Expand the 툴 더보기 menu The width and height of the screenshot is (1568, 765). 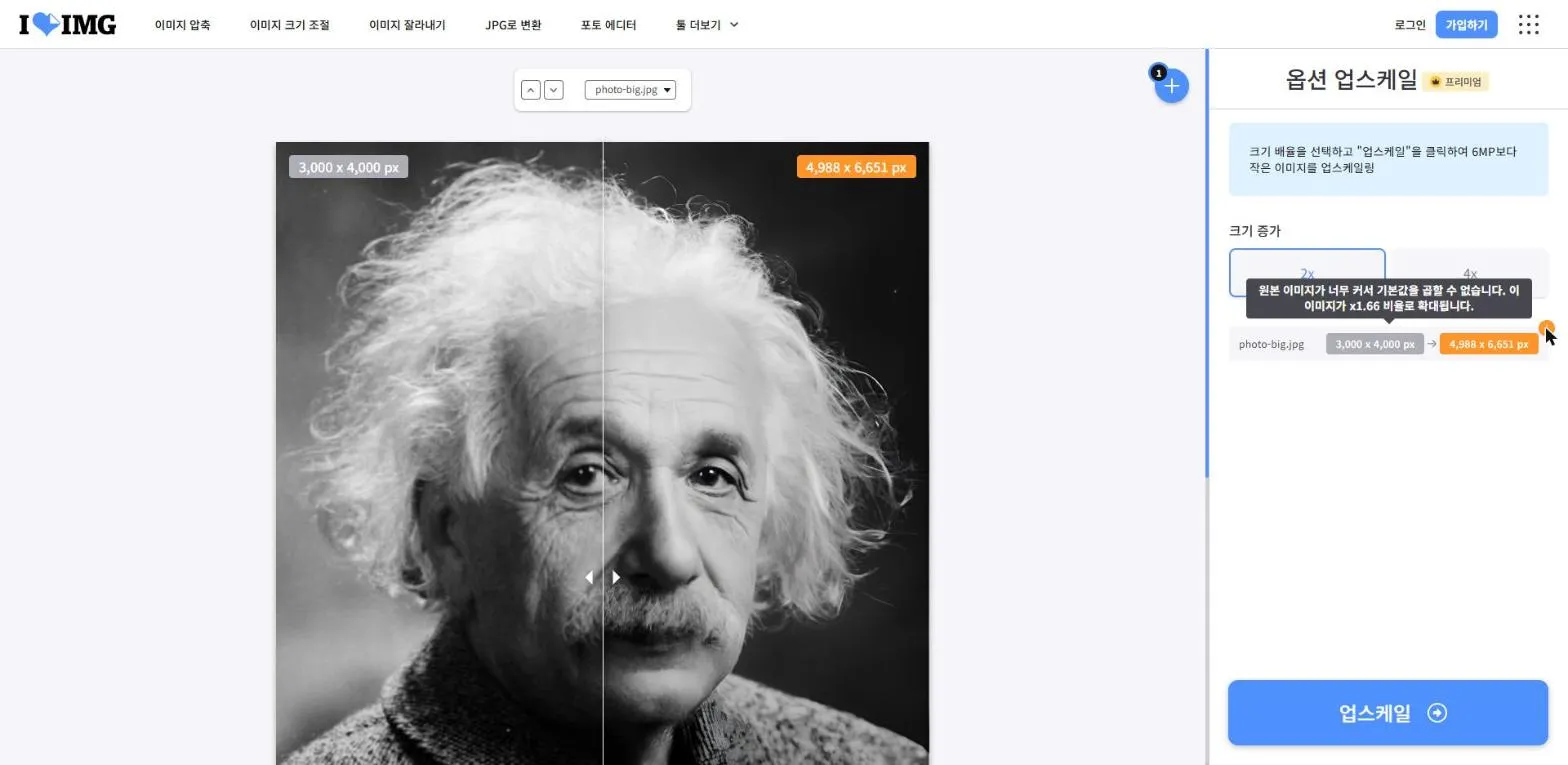point(707,25)
